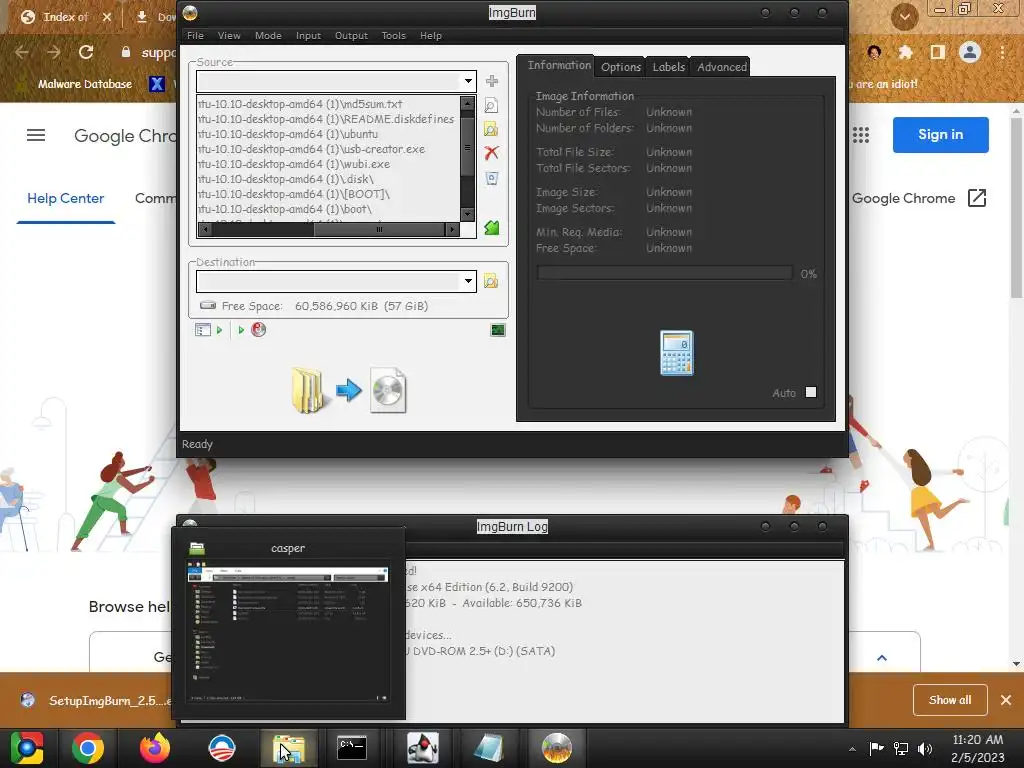Click the casper window preview thumbnail

point(288,632)
